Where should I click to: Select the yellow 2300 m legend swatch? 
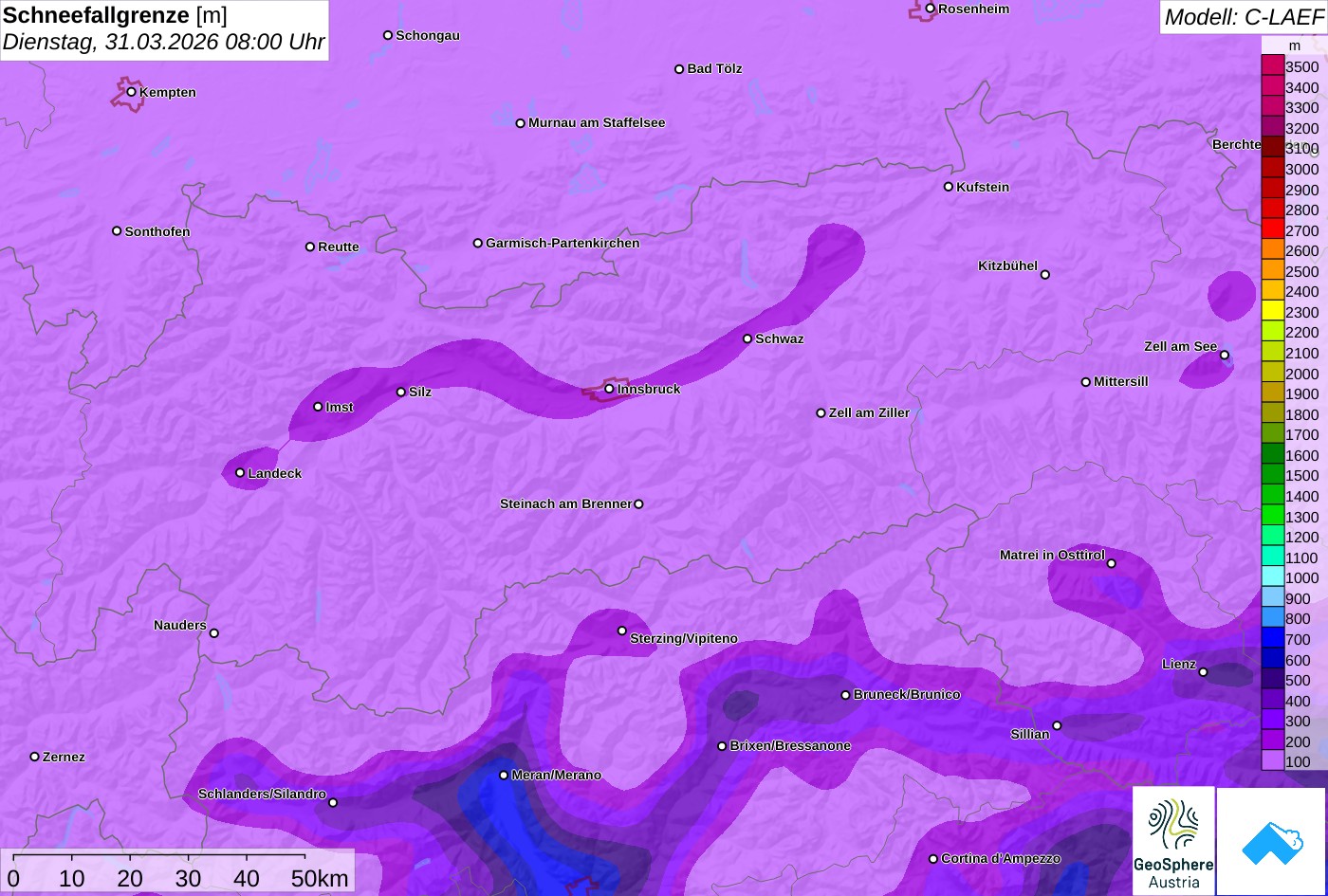tap(1272, 312)
